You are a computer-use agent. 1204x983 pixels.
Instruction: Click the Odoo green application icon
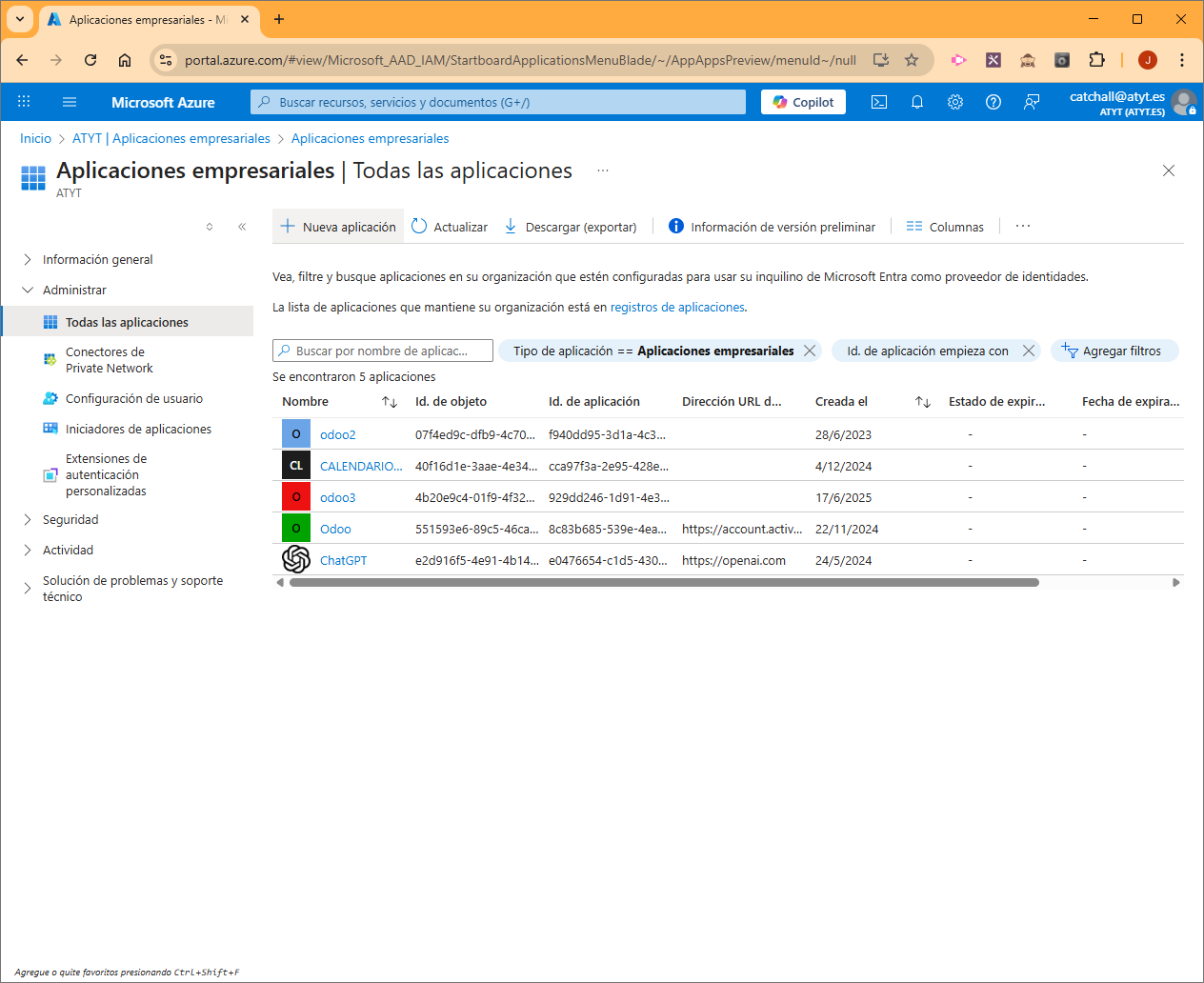[296, 529]
